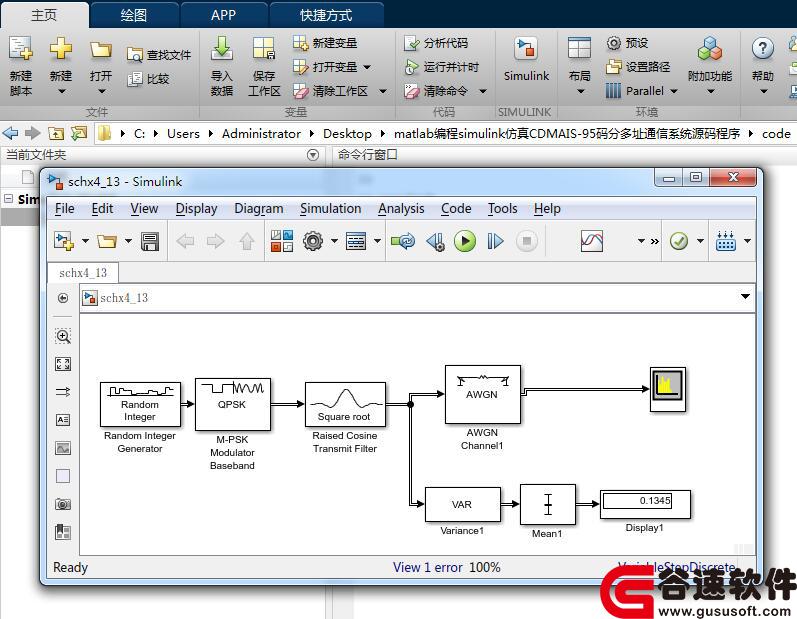Click New Variable (新建变量)
This screenshot has width=797, height=619.
325,43
